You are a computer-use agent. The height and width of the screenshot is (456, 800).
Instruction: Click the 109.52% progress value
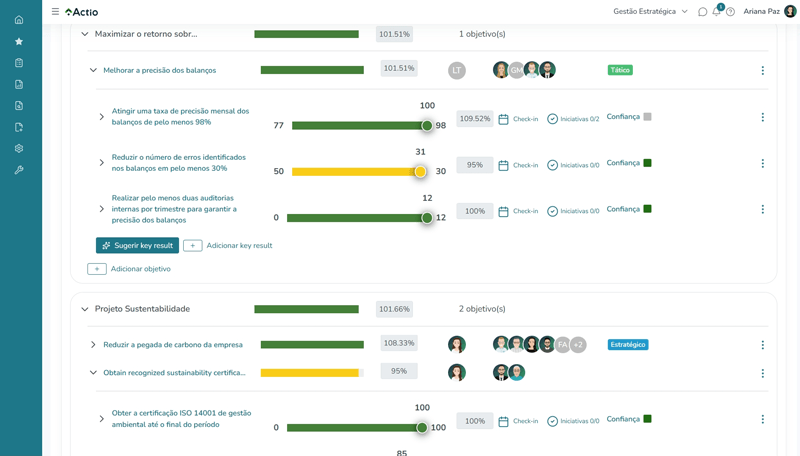point(475,119)
